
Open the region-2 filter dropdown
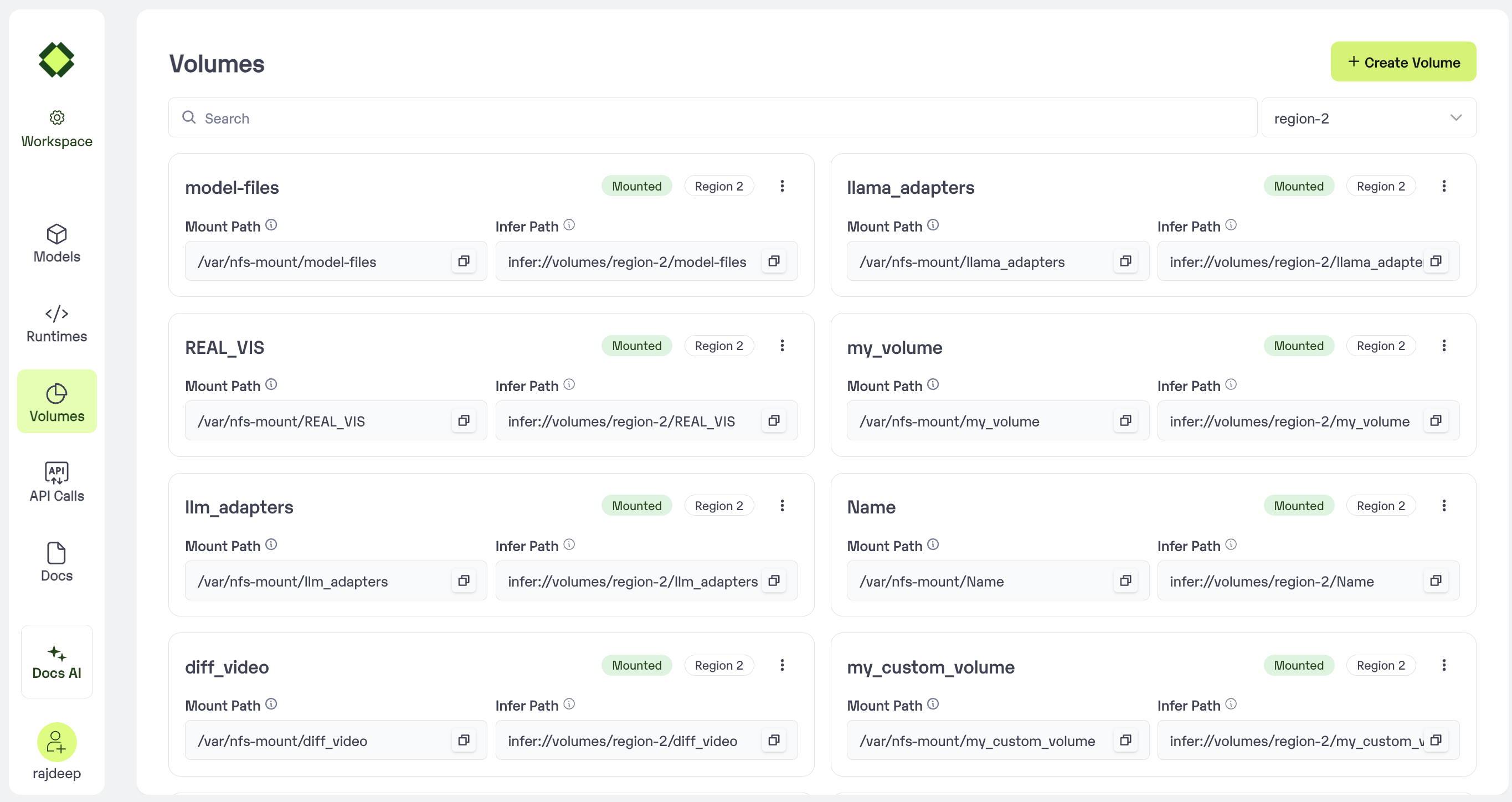click(x=1368, y=118)
